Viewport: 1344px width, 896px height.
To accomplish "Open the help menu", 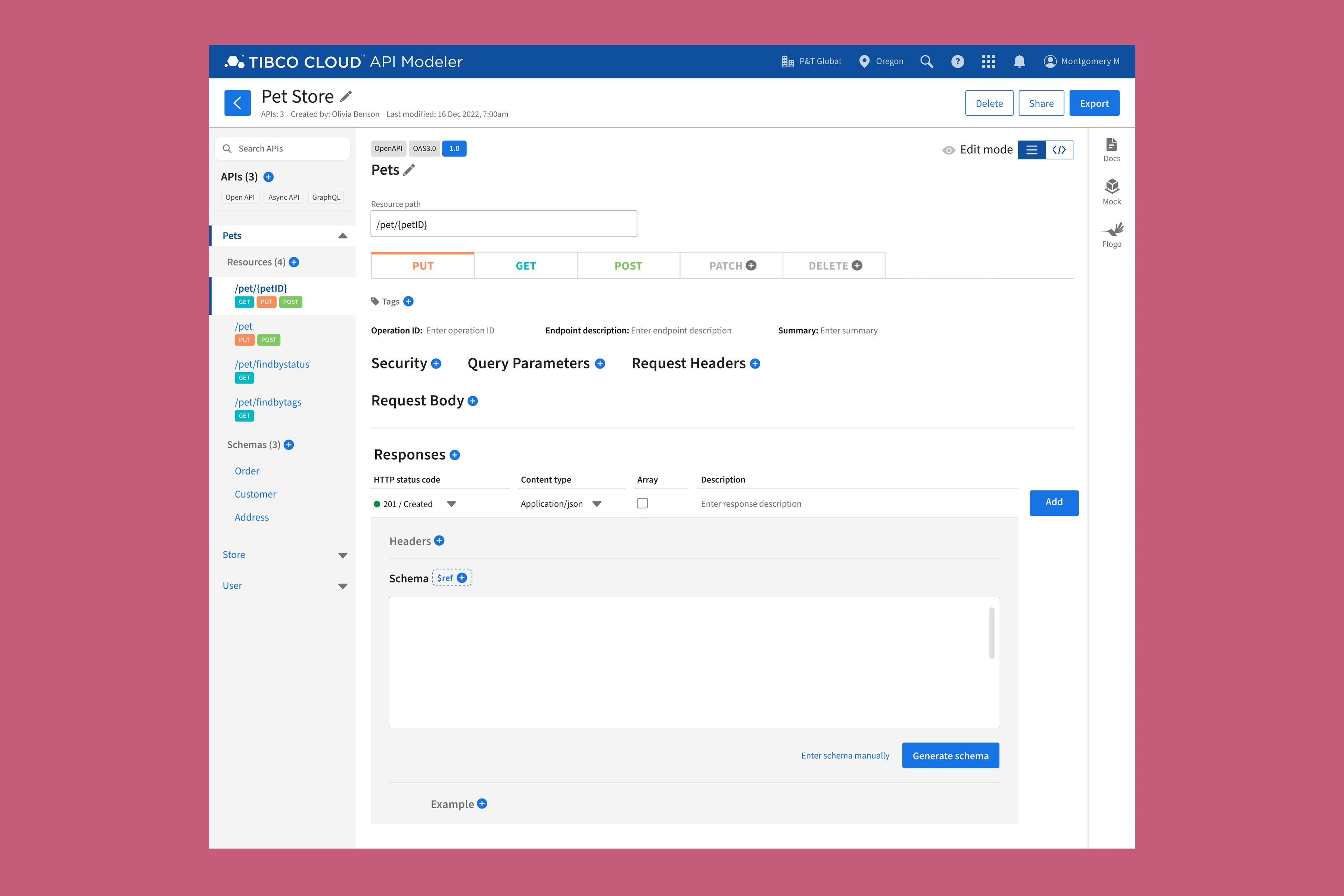I will pos(958,61).
